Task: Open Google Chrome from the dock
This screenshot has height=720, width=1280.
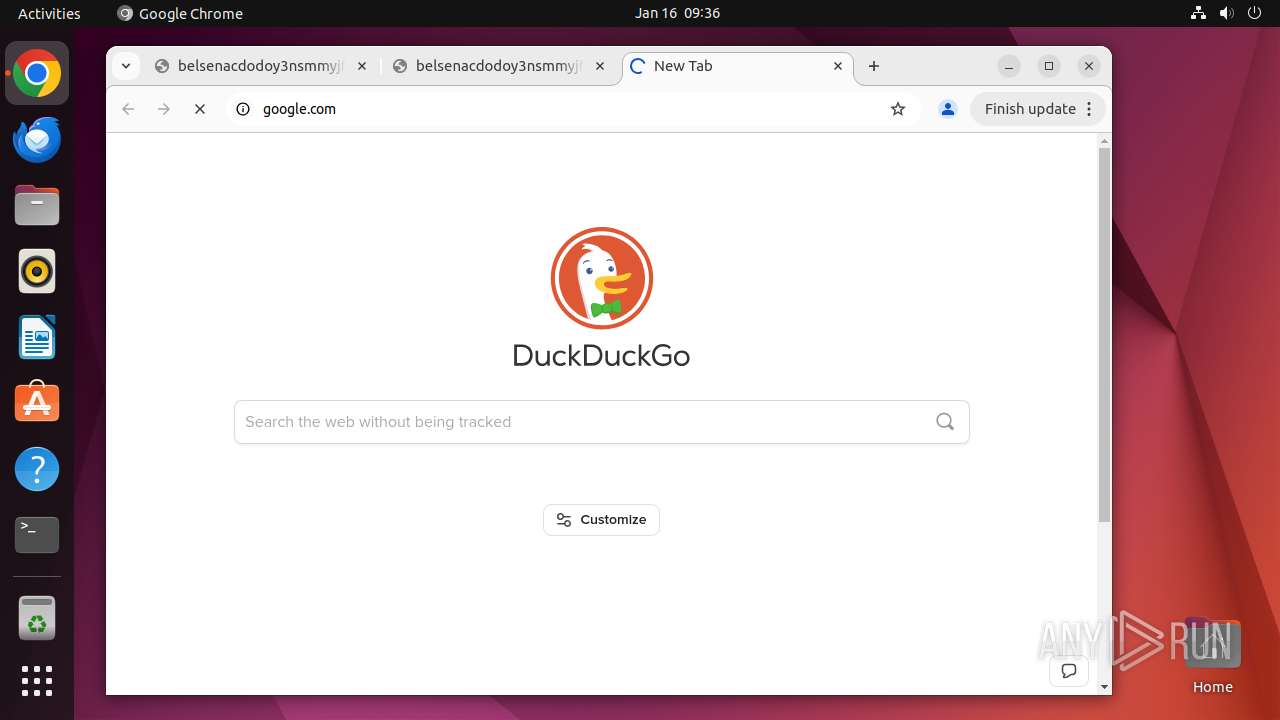Action: tap(37, 74)
